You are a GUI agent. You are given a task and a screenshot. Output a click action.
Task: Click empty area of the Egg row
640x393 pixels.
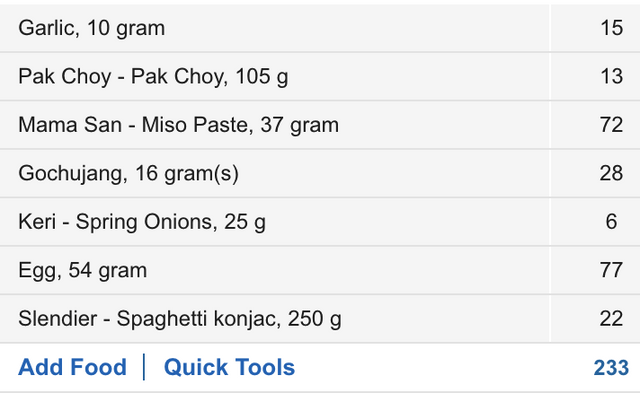pyautogui.click(x=347, y=271)
